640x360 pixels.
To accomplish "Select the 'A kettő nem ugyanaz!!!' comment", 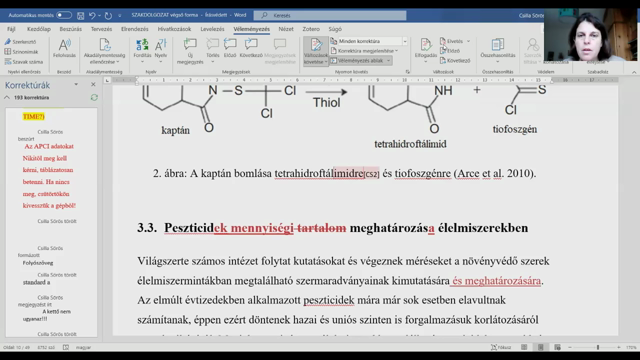I will [47, 315].
